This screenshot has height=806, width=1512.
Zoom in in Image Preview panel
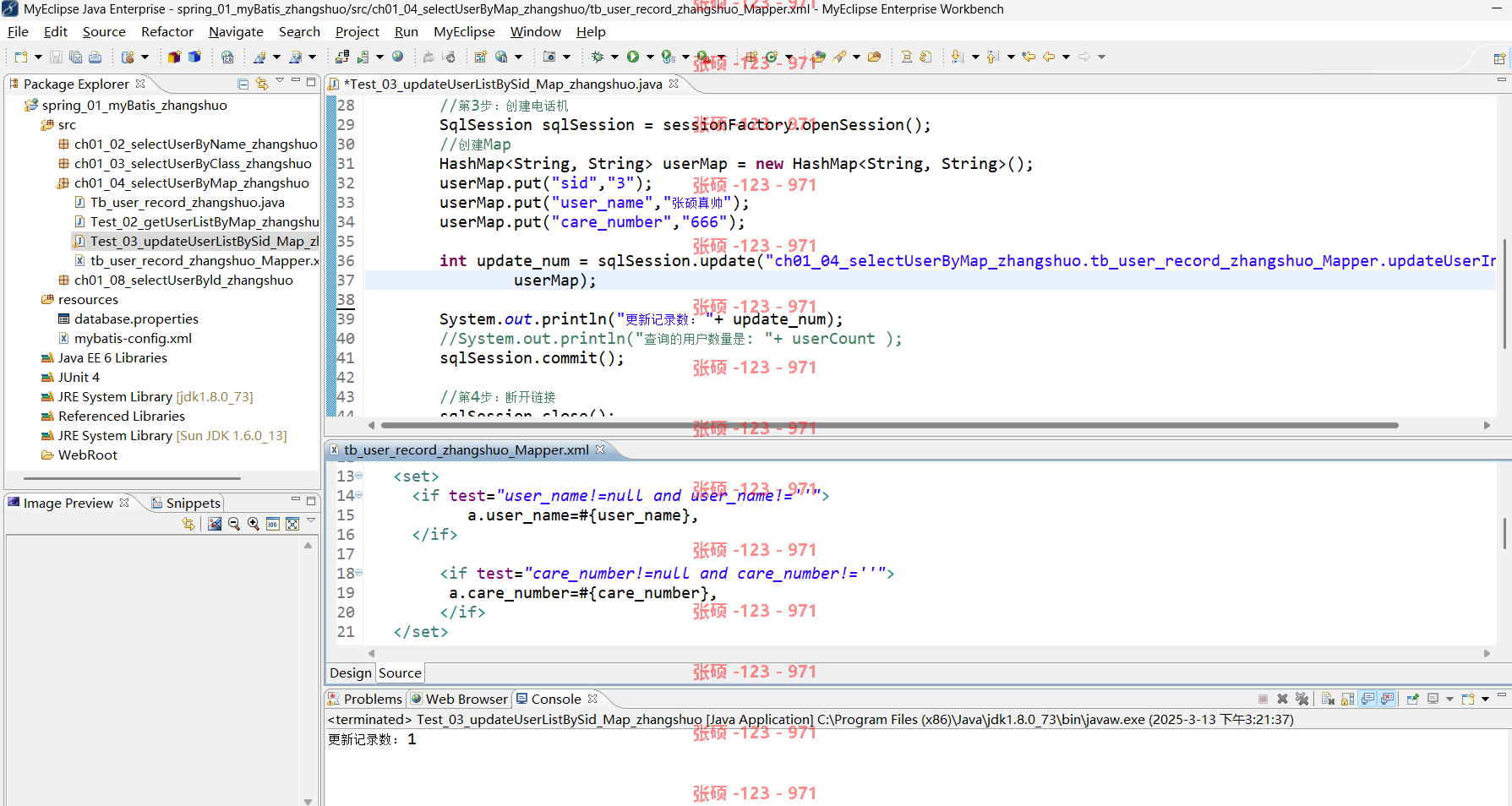254,525
